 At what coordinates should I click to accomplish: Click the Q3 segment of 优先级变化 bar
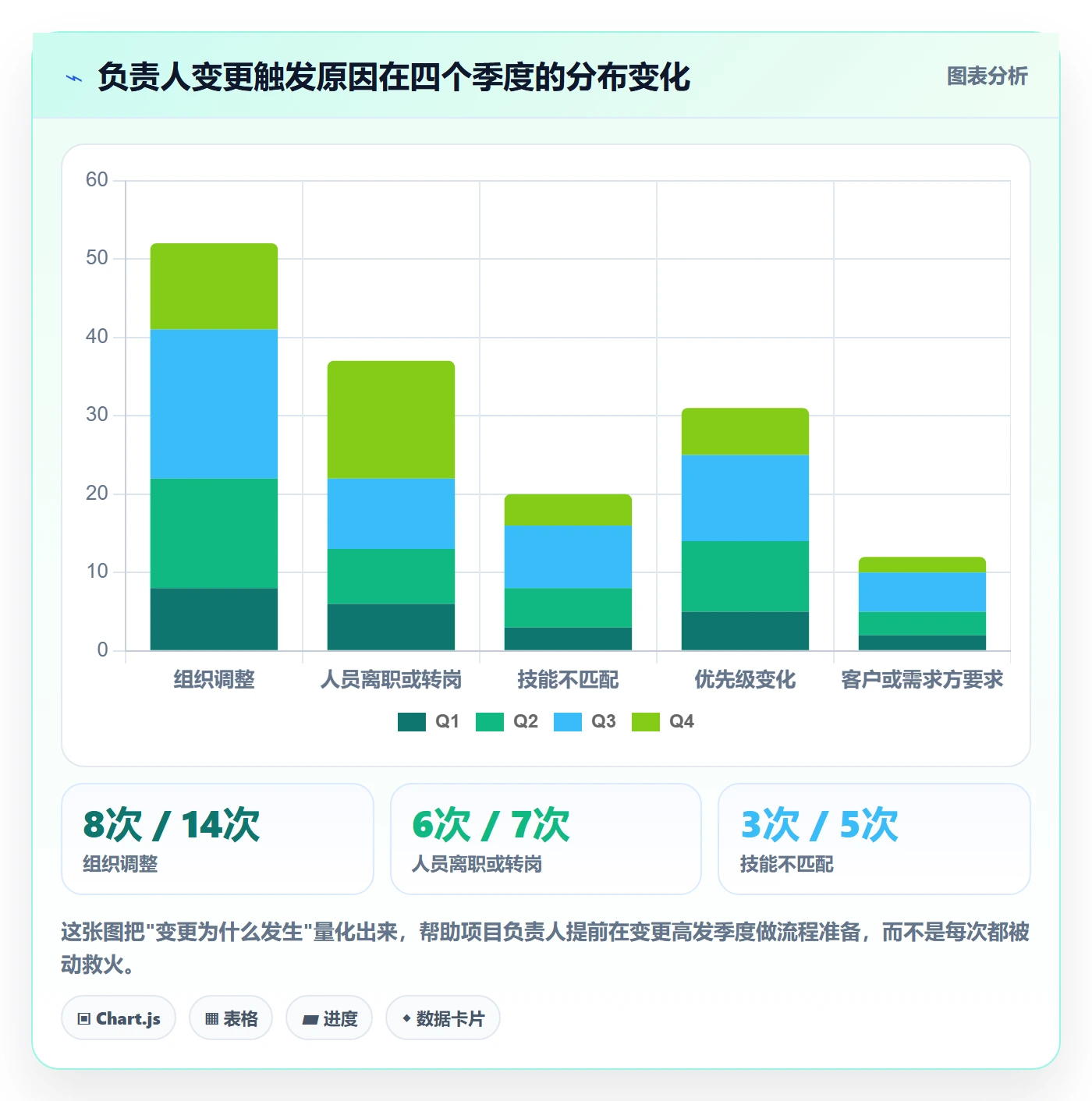tap(745, 498)
